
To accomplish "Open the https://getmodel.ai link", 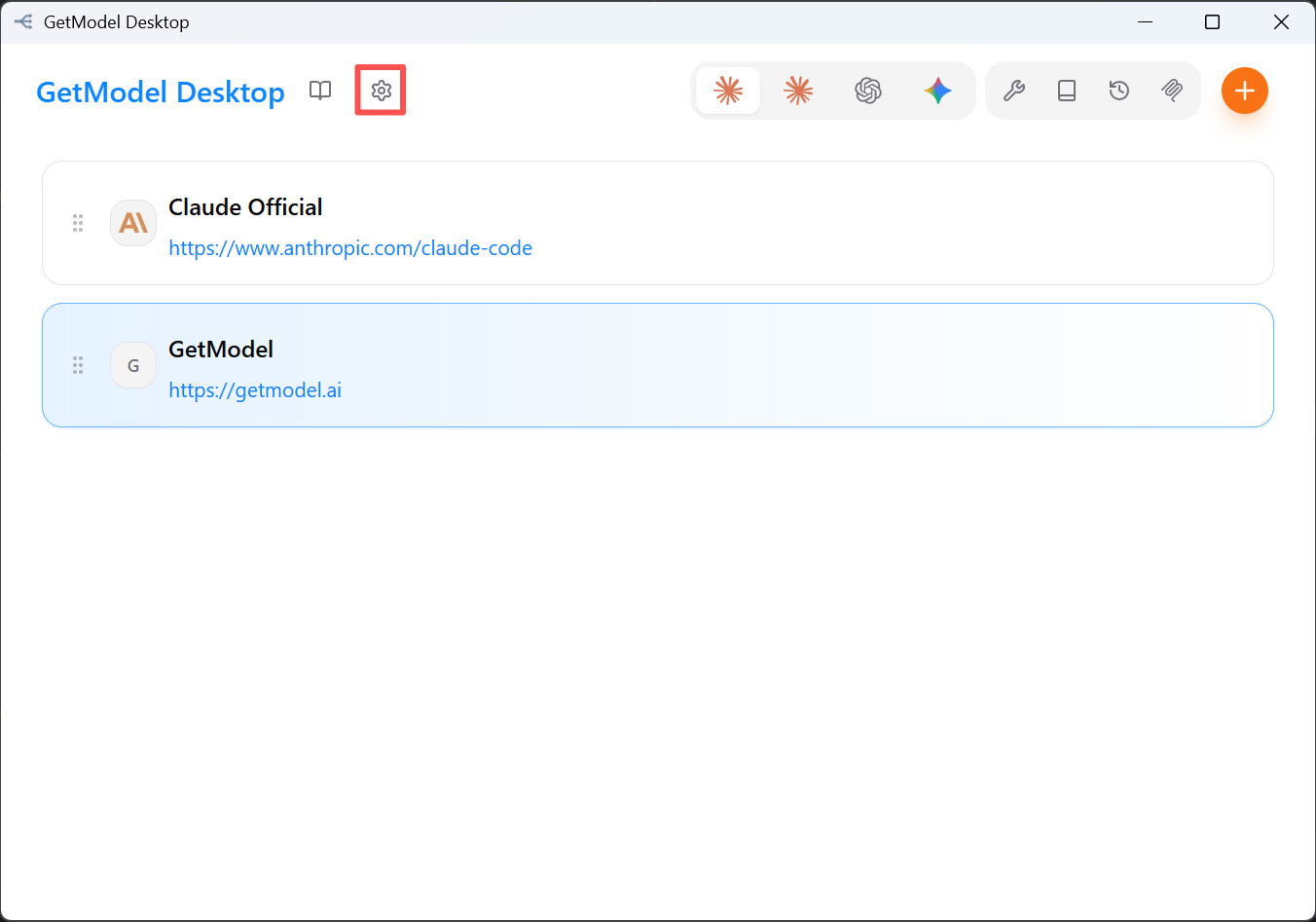I will pyautogui.click(x=255, y=390).
